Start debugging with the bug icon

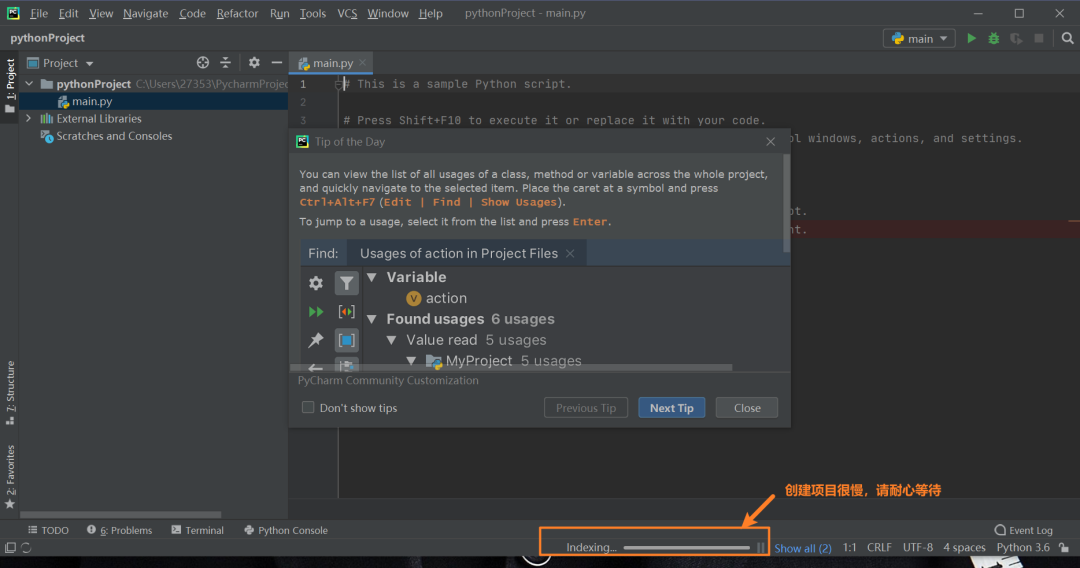(x=993, y=39)
